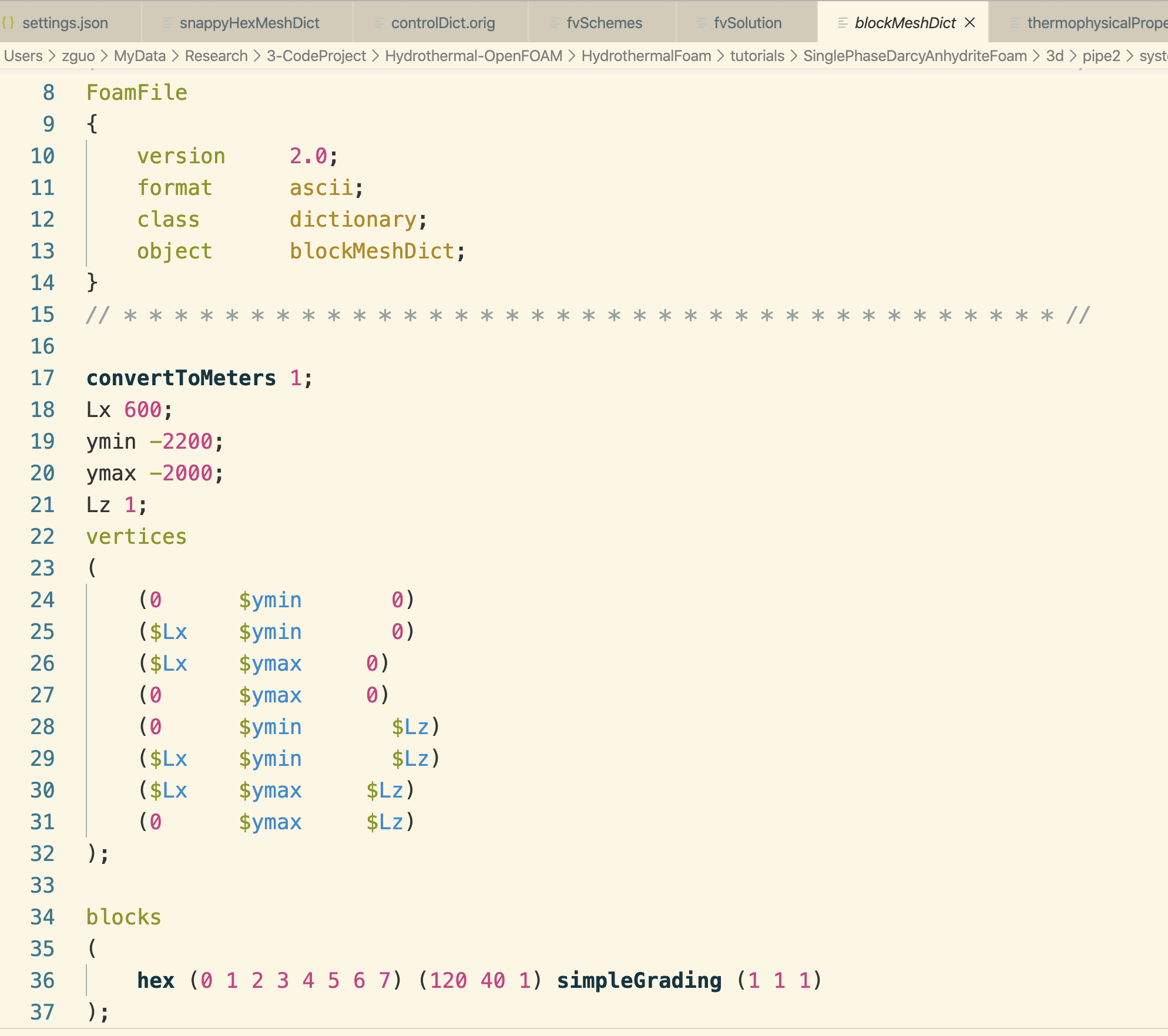Place cursor on convertToMeters keyword
The height and width of the screenshot is (1036, 1168).
181,378
